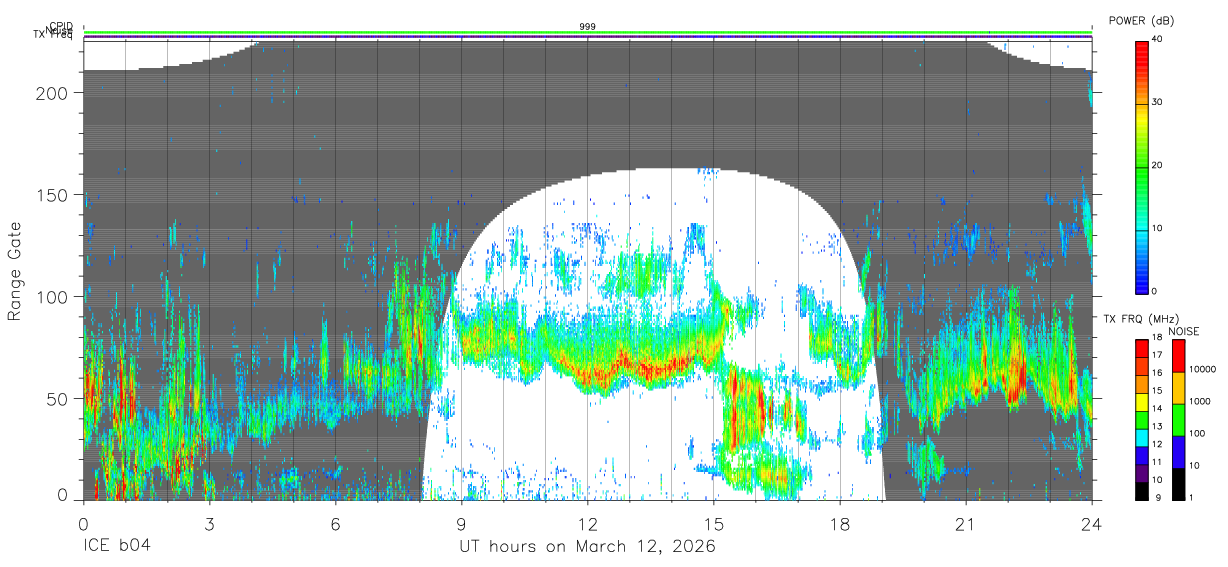1228x567 pixels.
Task: Click the '15' UT hour tick label
Action: pyautogui.click(x=714, y=523)
